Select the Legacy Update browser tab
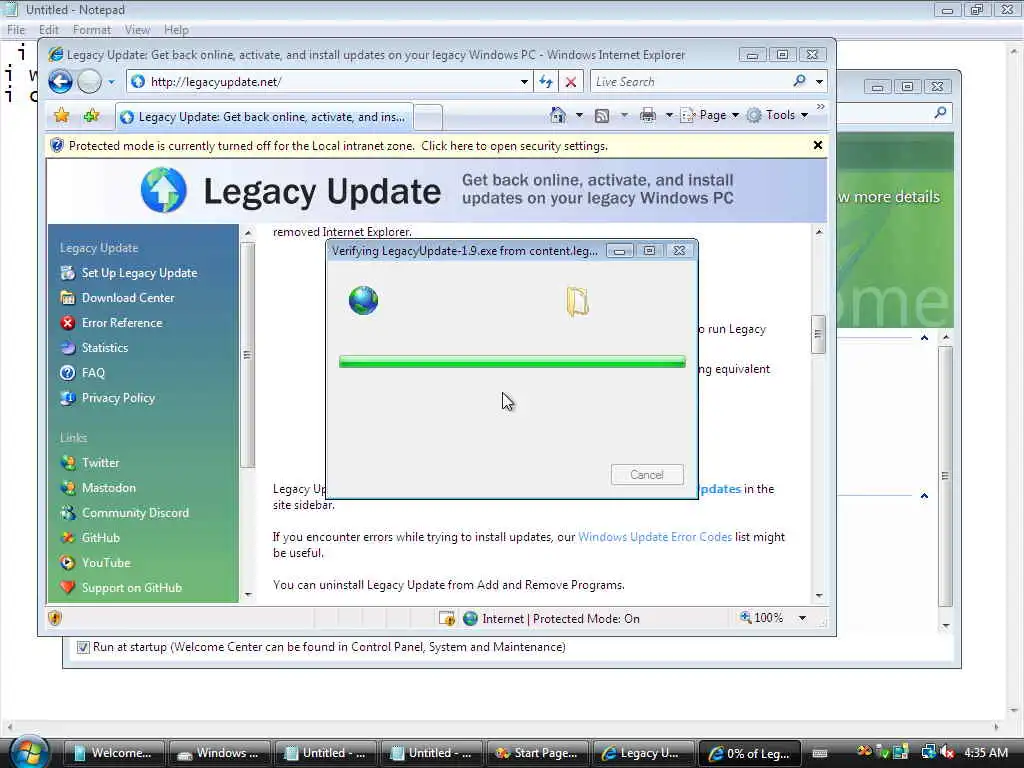Viewport: 1024px width, 768px height. [x=264, y=117]
